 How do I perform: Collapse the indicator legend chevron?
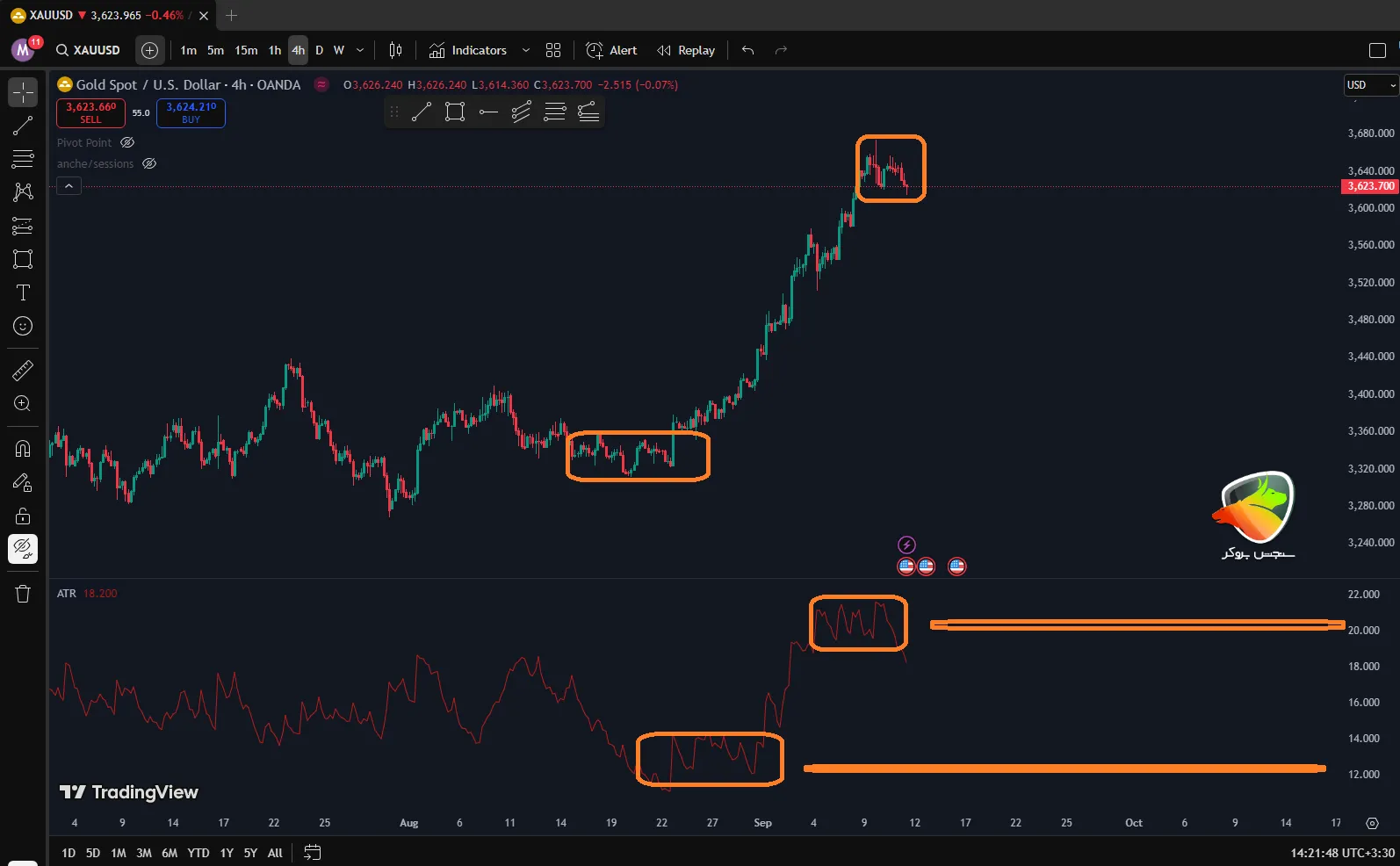click(69, 185)
